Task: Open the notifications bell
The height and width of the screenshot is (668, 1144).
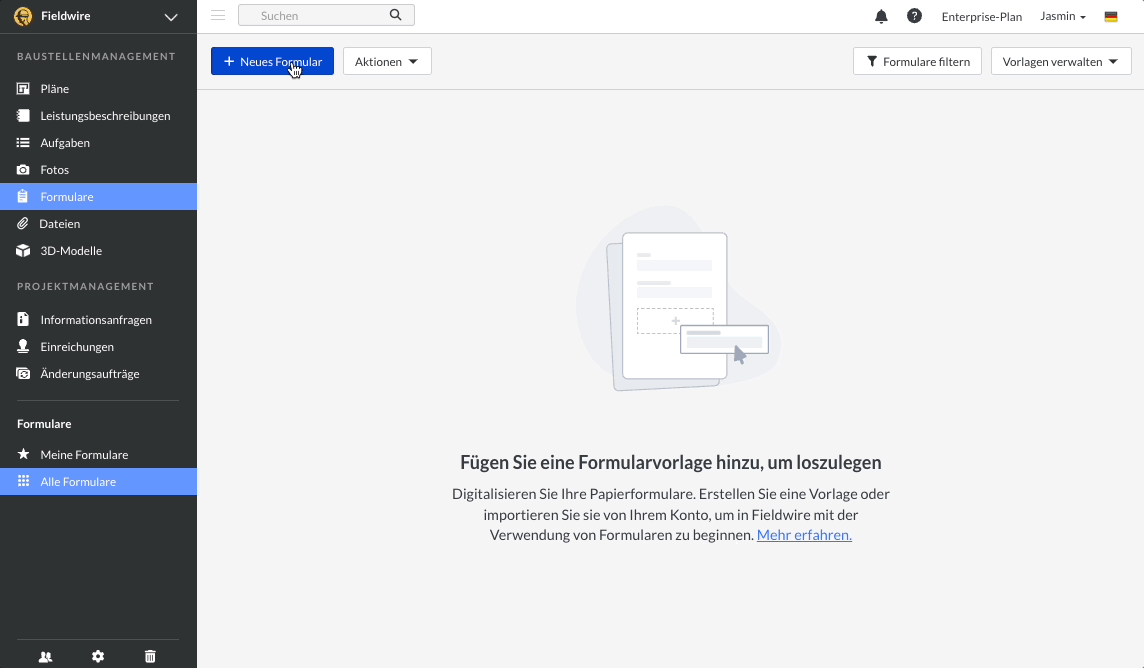Action: [x=881, y=16]
